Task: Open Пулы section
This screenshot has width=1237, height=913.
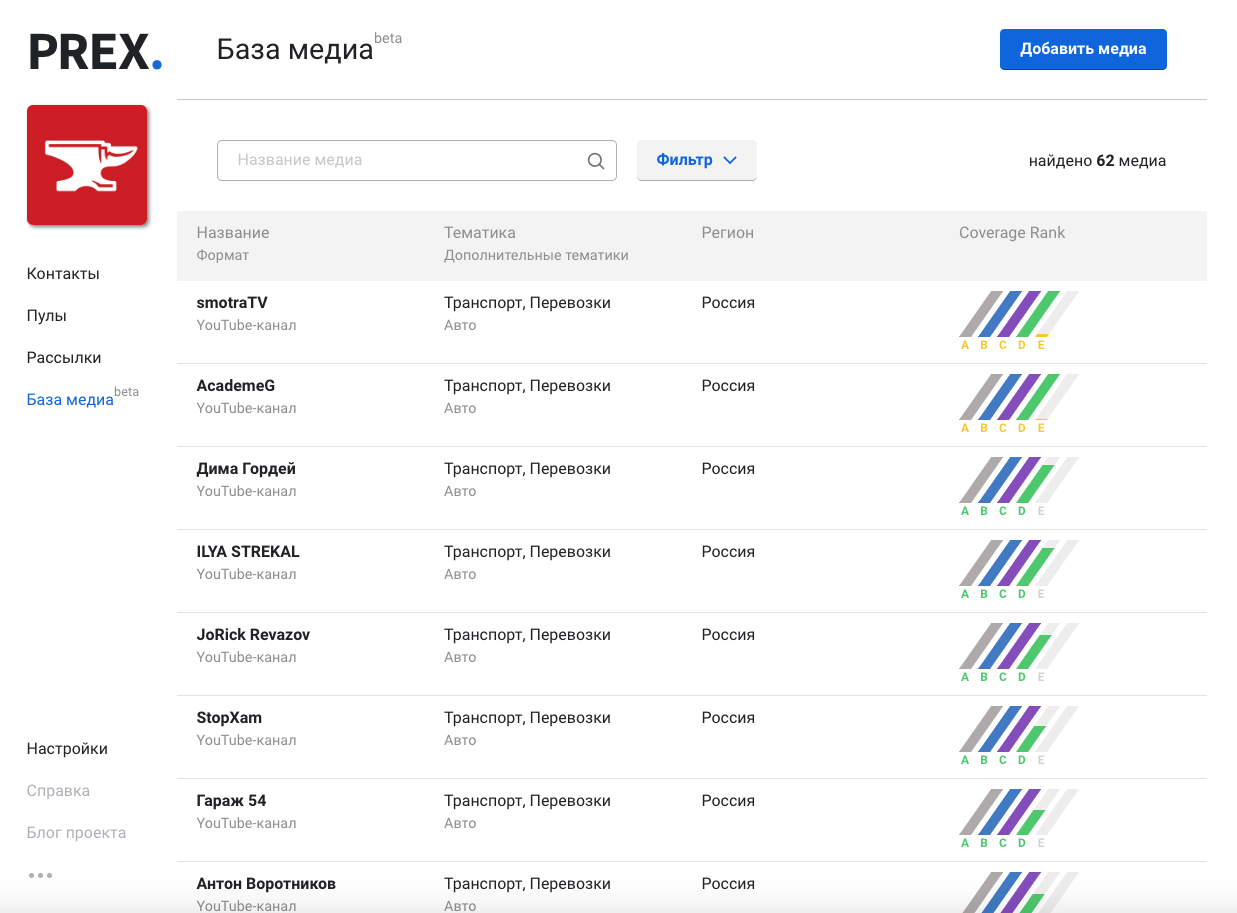Action: [46, 316]
